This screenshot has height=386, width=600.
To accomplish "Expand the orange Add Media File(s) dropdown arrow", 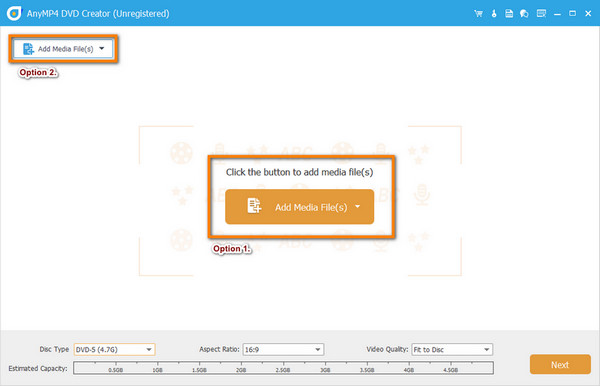I will pos(357,207).
